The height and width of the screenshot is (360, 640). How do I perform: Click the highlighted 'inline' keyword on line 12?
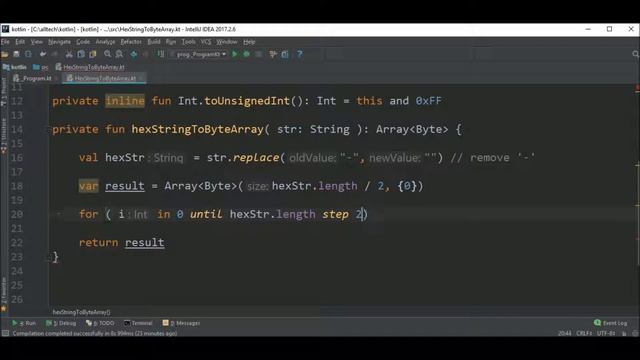[125, 101]
